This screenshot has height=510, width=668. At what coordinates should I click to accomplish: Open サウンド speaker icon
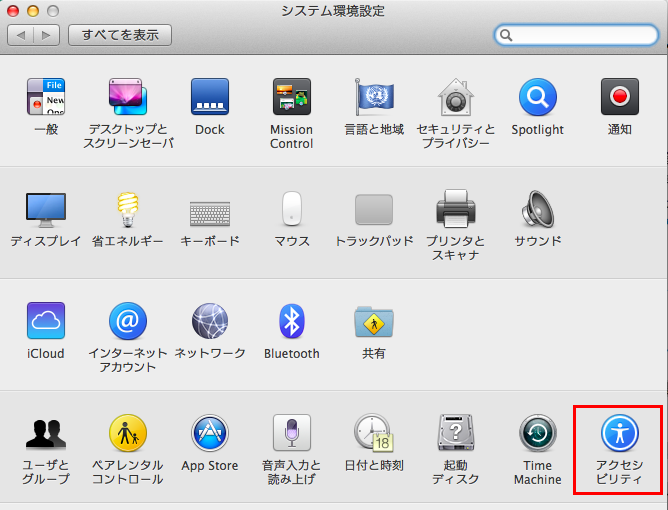click(538, 209)
